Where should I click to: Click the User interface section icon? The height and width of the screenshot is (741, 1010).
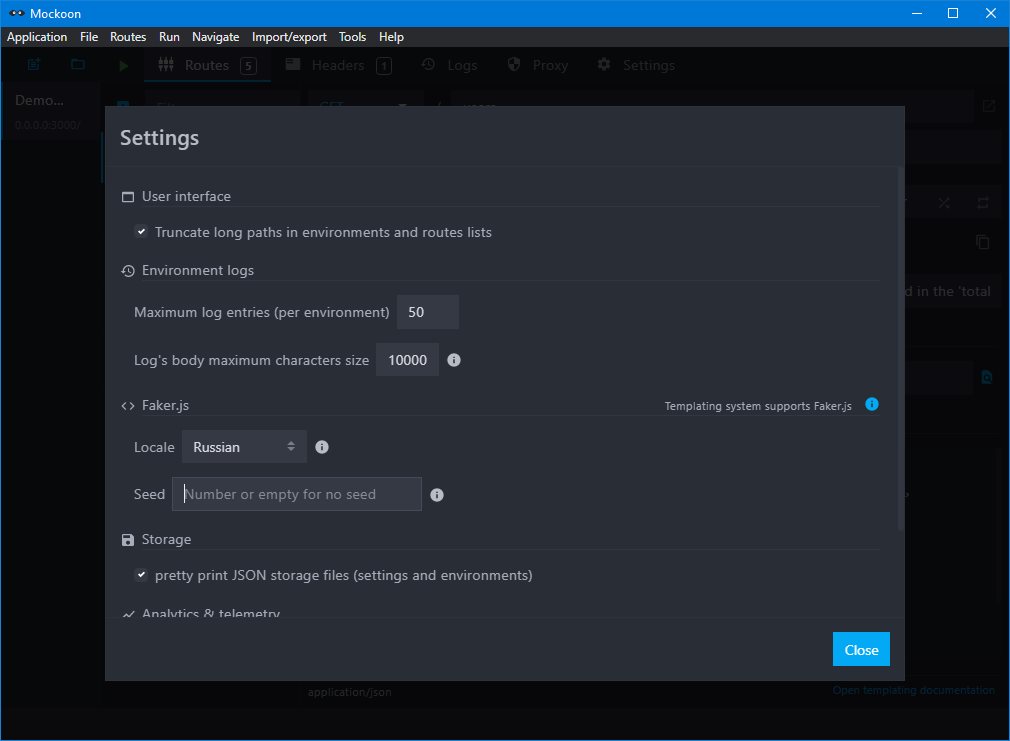tap(128, 197)
